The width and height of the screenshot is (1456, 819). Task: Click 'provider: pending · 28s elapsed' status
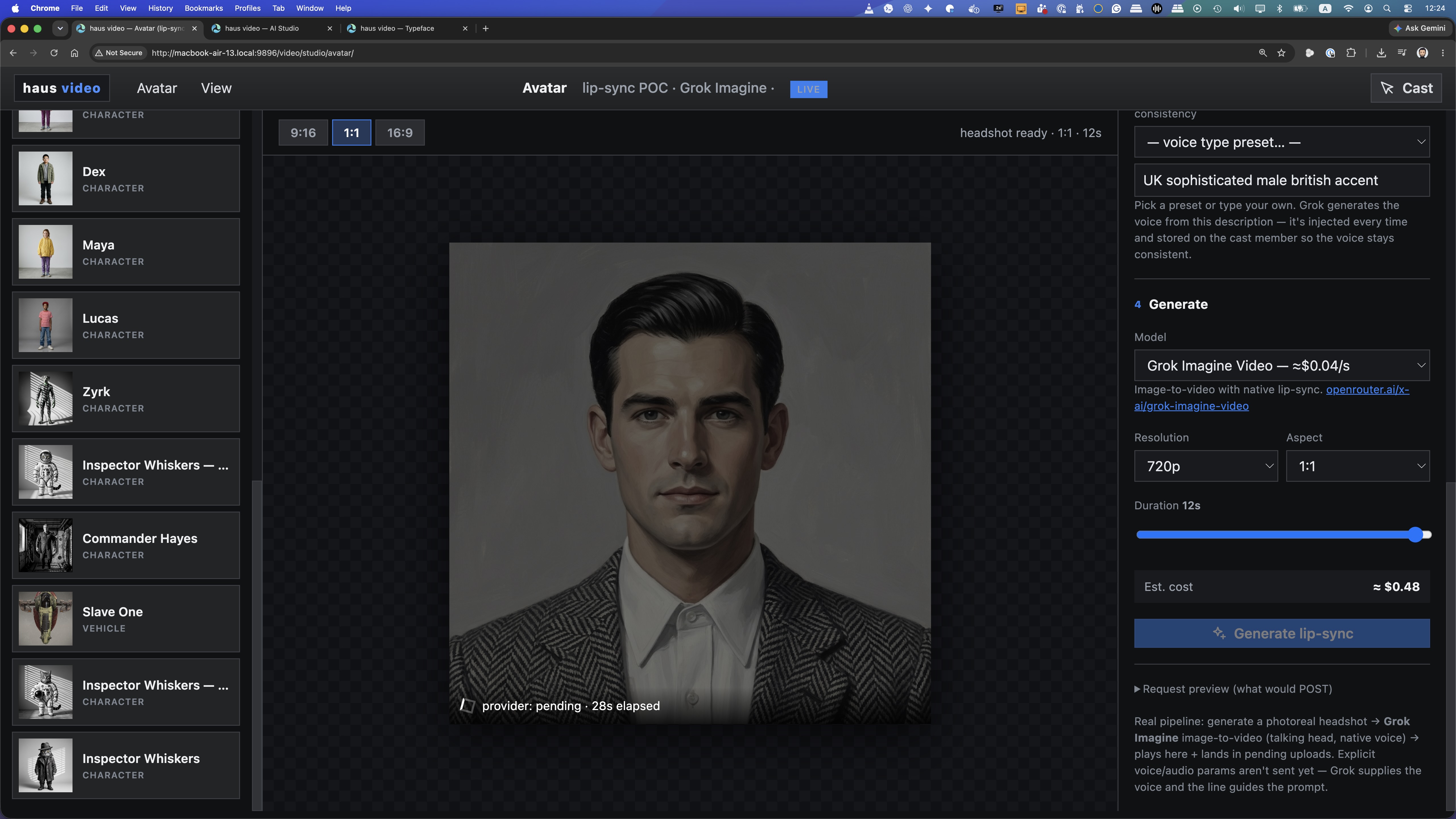[571, 706]
